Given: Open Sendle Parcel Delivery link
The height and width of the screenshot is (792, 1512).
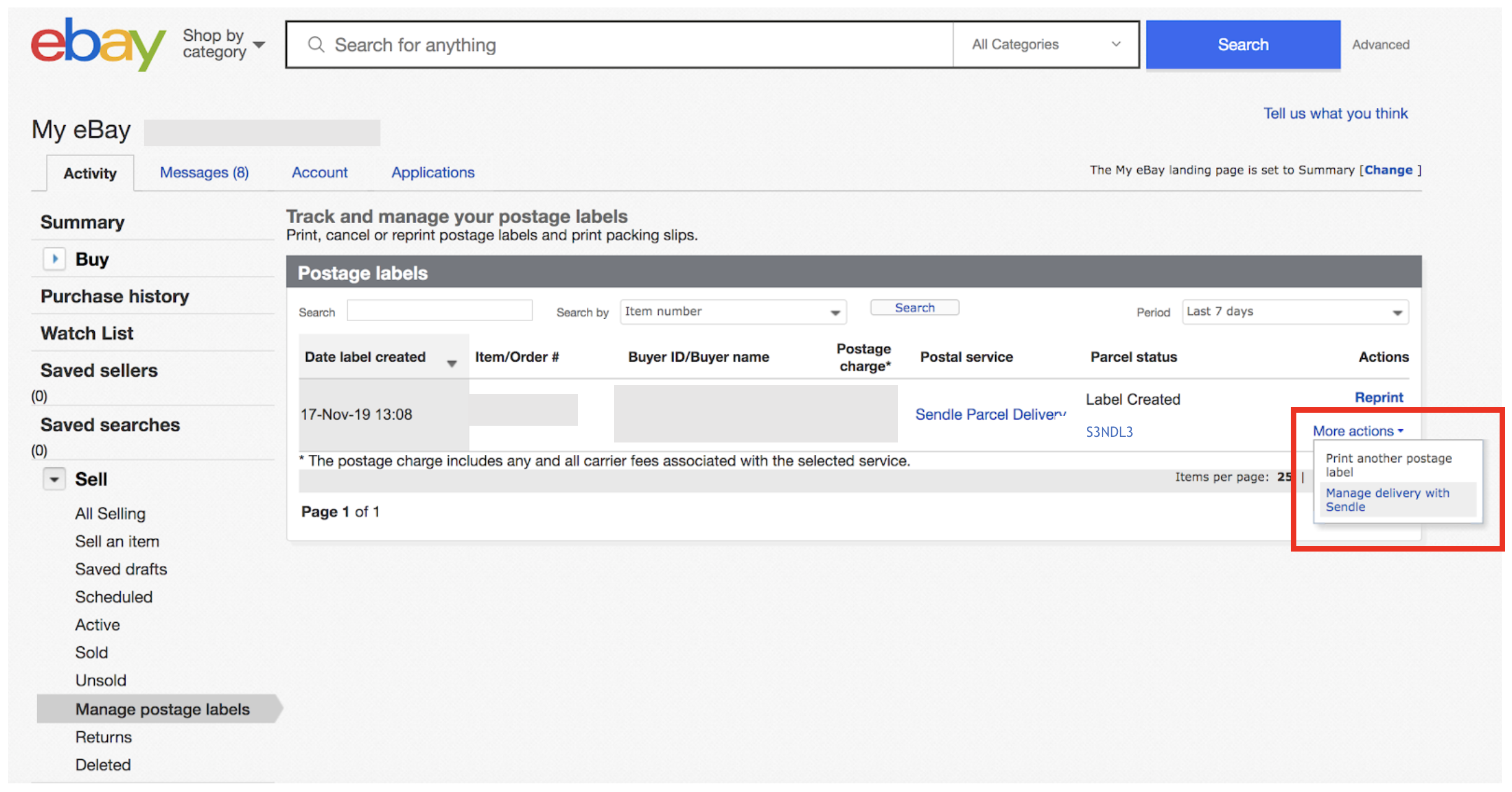Looking at the screenshot, I should coord(991,414).
